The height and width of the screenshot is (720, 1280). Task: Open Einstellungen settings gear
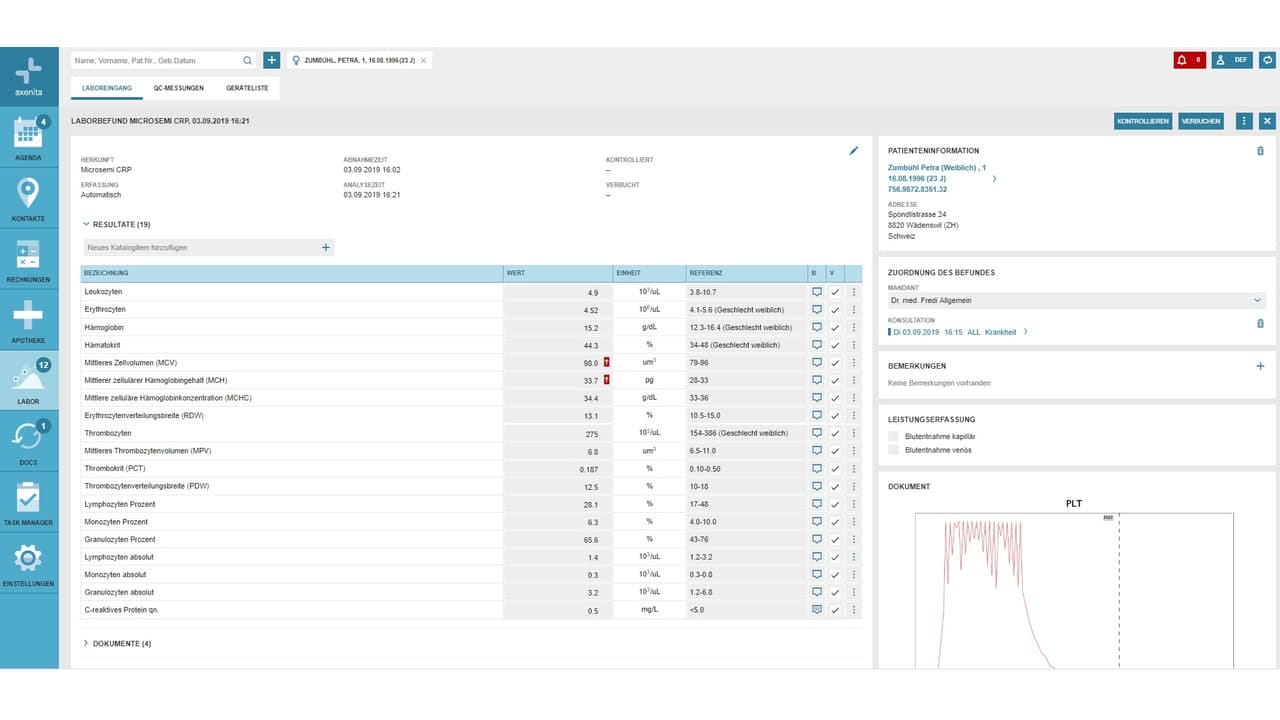pyautogui.click(x=29, y=564)
